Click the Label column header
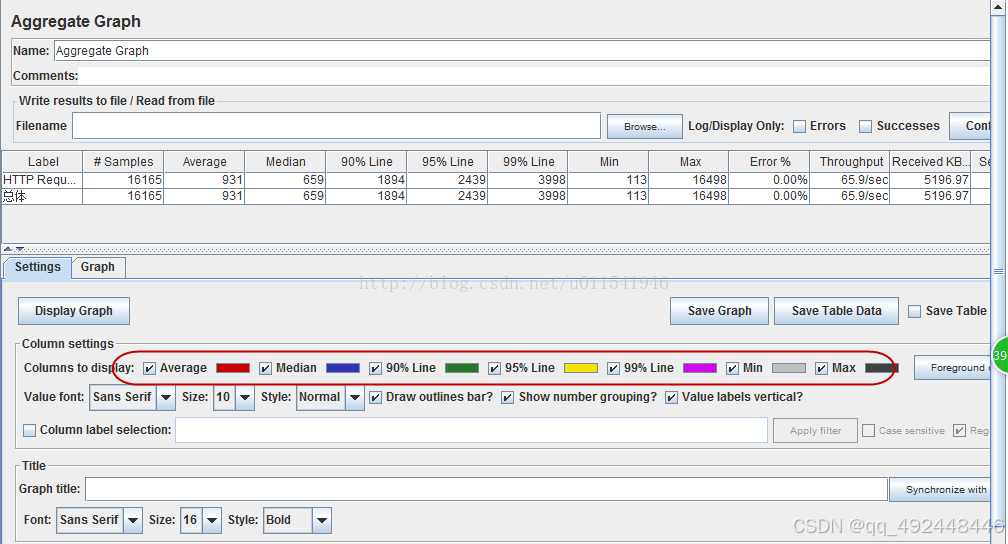This screenshot has height=544, width=1008. pos(42,162)
